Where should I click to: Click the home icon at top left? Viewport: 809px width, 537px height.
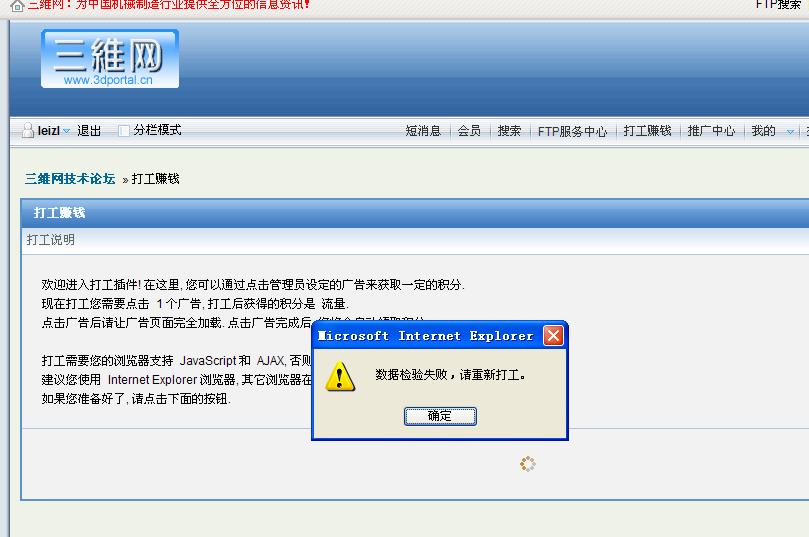17,6
